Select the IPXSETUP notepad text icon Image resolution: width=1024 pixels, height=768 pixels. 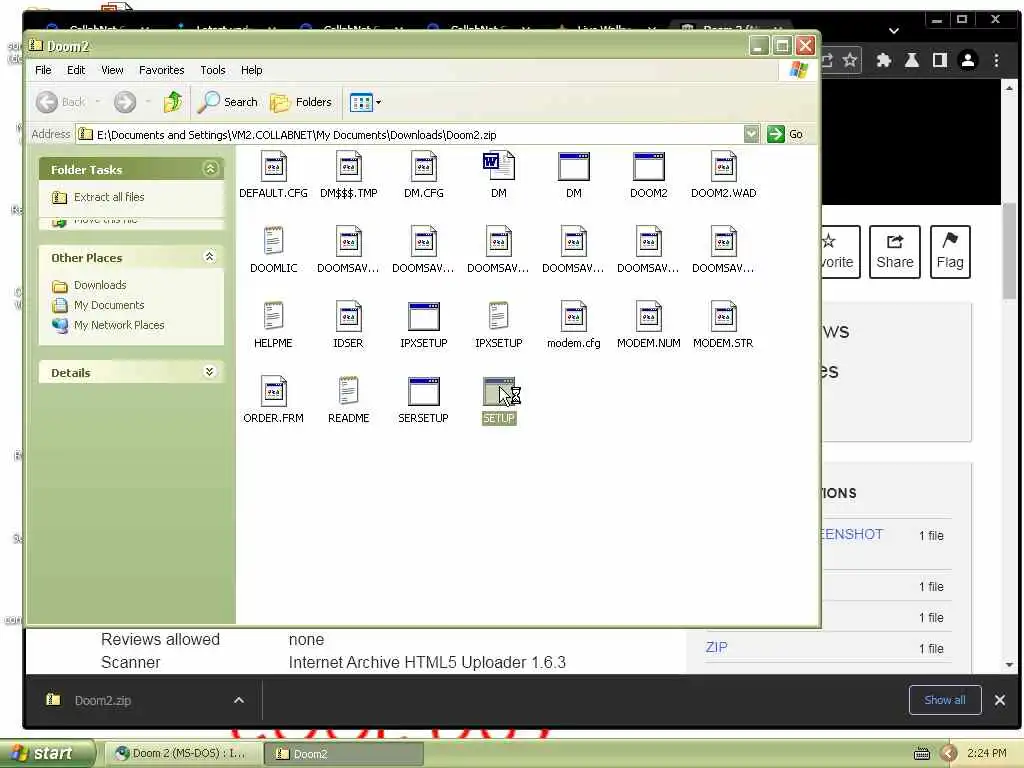(498, 316)
